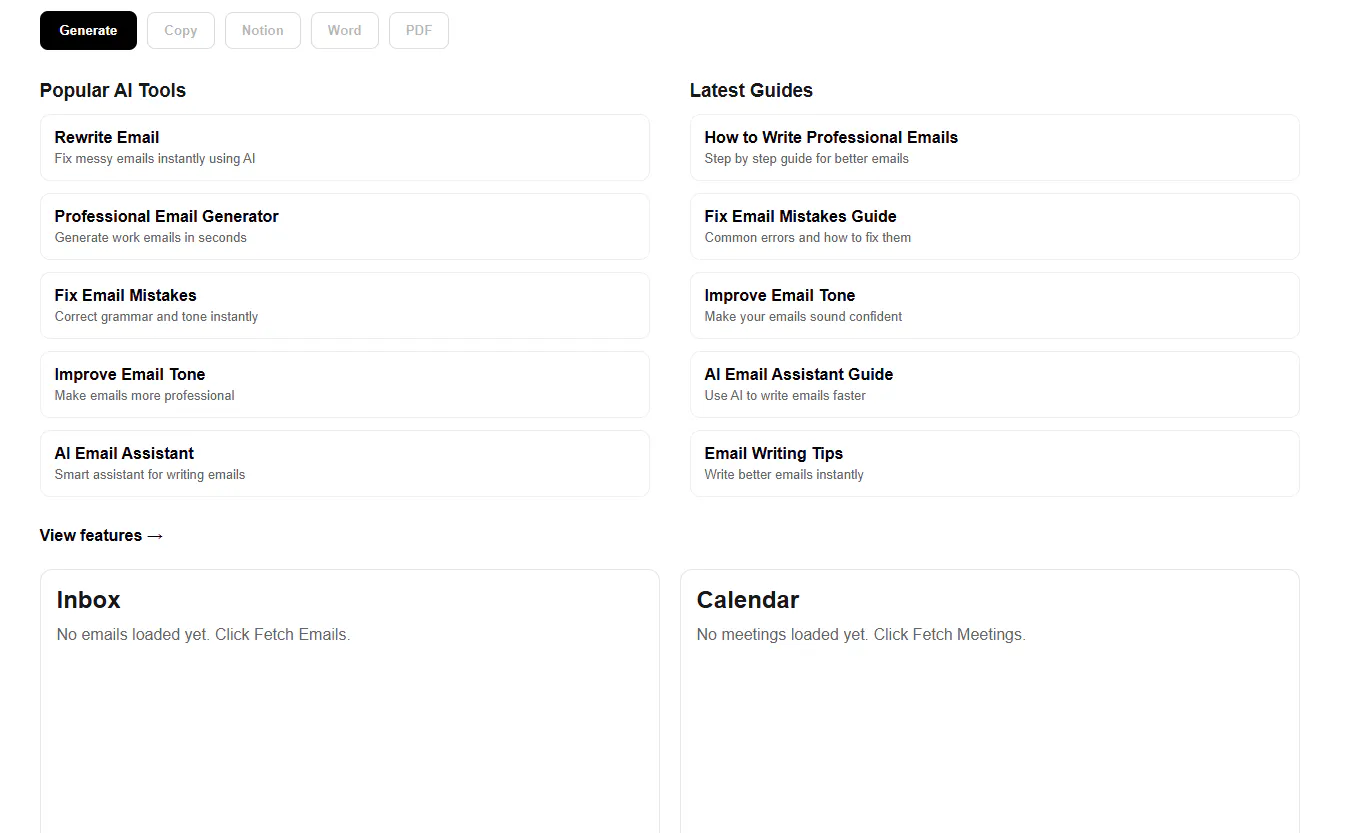The height and width of the screenshot is (833, 1360).
Task: Click 'Make your emails sound confident' text
Action: pyautogui.click(x=803, y=316)
